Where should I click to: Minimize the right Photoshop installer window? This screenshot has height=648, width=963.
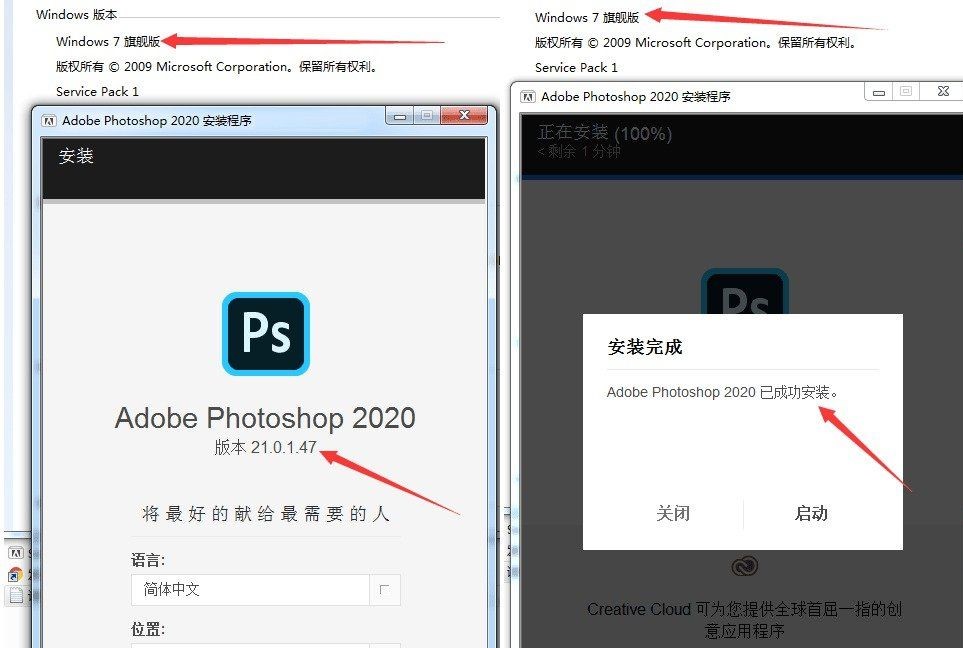[879, 92]
